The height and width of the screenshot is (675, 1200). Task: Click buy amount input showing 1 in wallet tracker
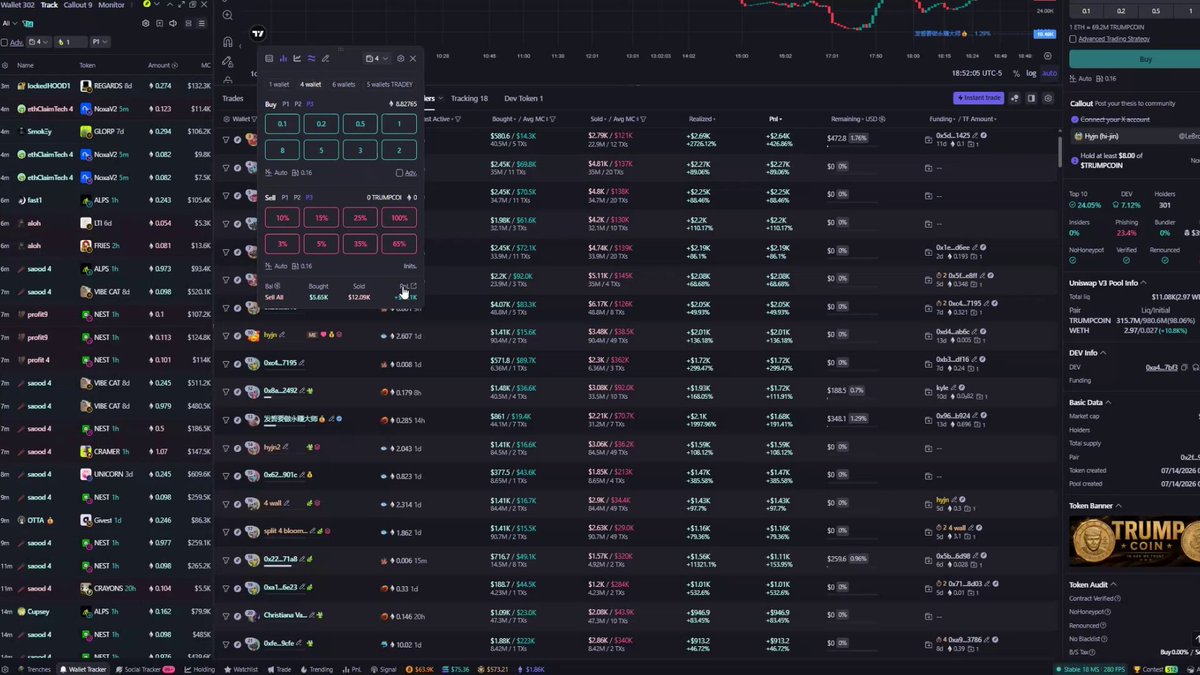(71, 42)
